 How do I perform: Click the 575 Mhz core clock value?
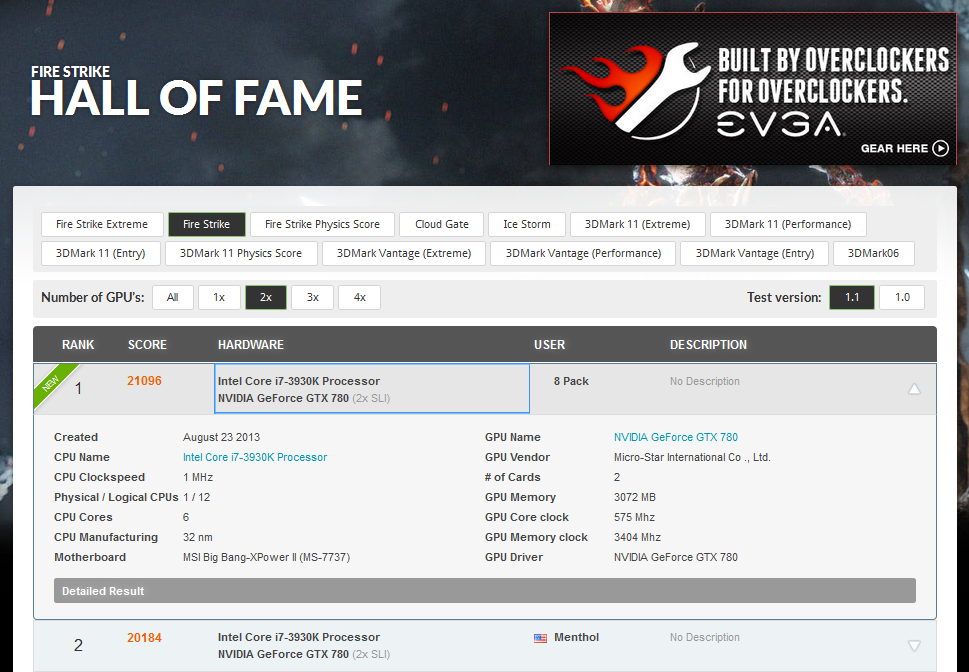tap(634, 517)
